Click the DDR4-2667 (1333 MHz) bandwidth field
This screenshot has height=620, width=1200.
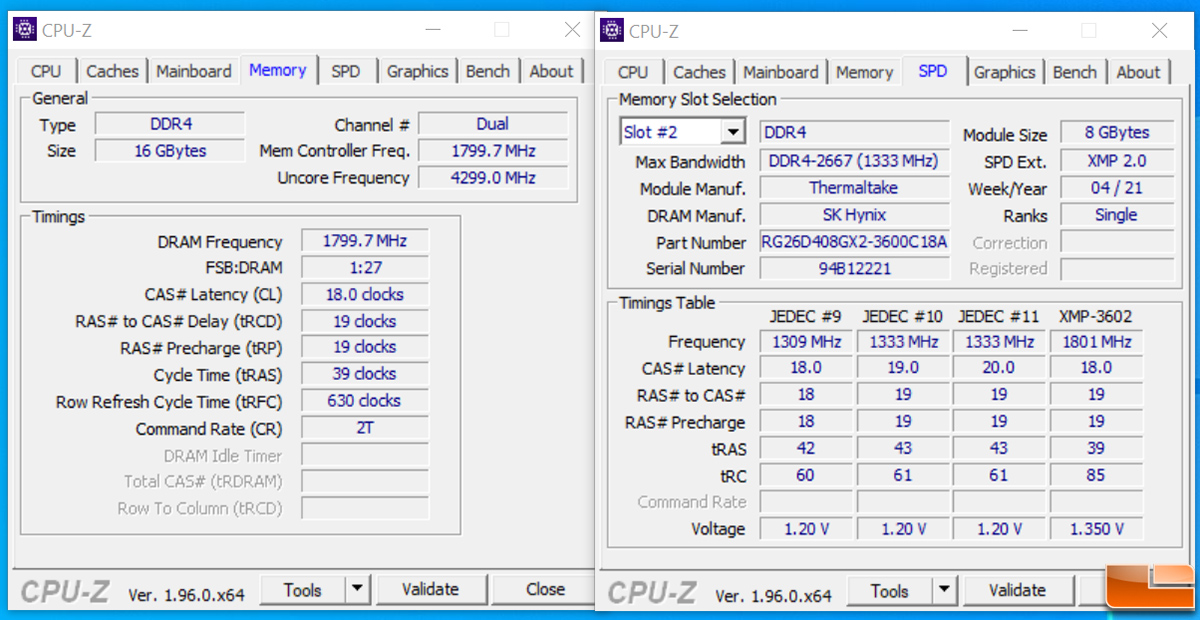coord(854,161)
